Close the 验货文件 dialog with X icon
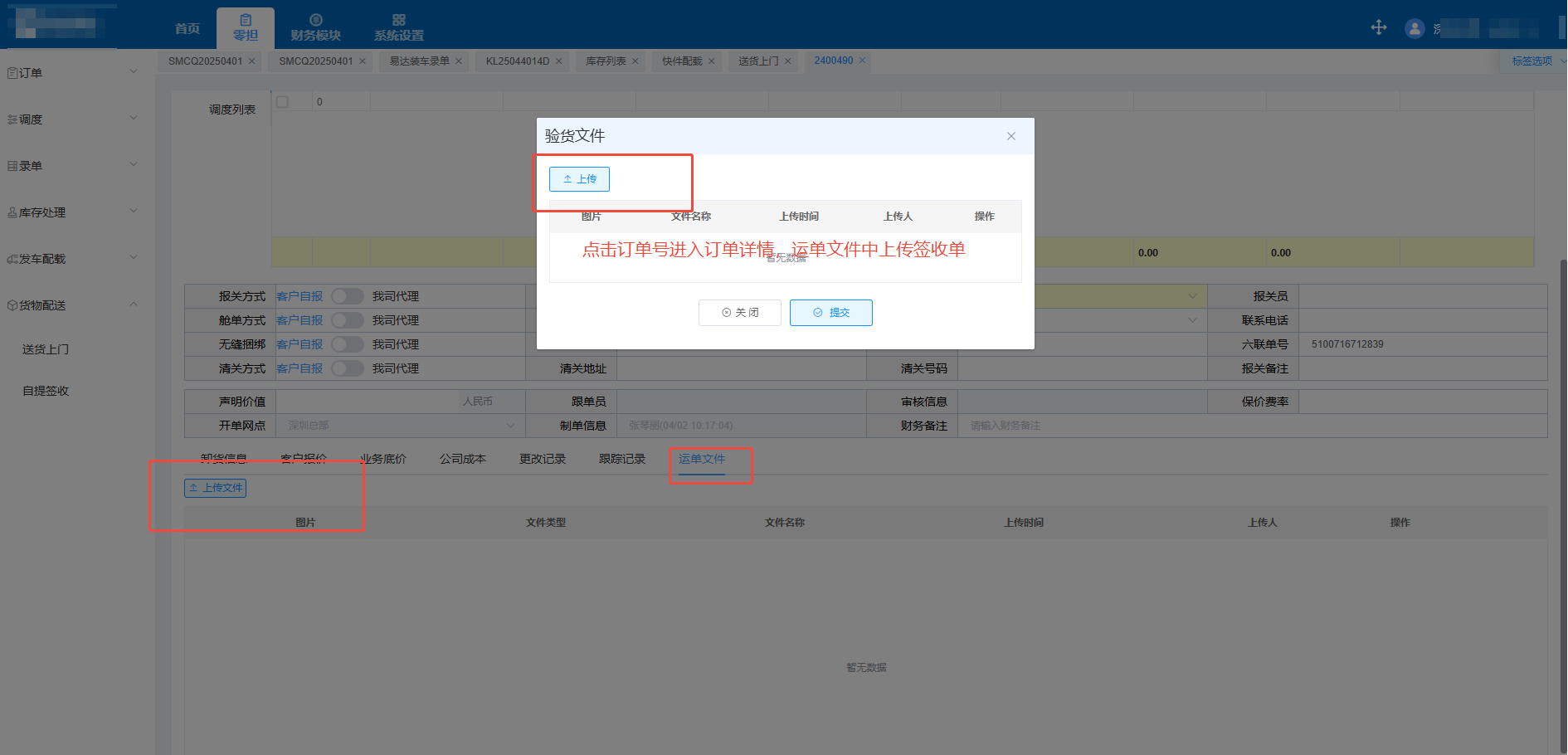 pyautogui.click(x=1010, y=136)
